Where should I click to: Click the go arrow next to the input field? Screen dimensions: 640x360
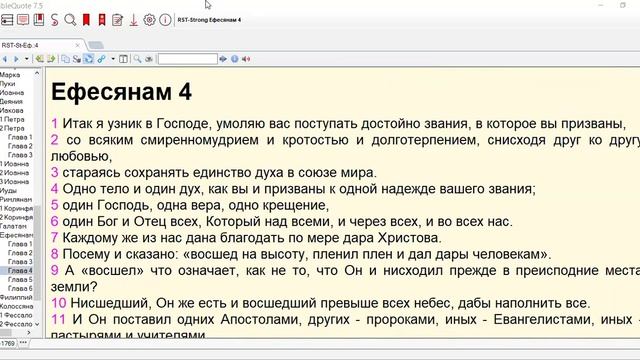pos(223,59)
